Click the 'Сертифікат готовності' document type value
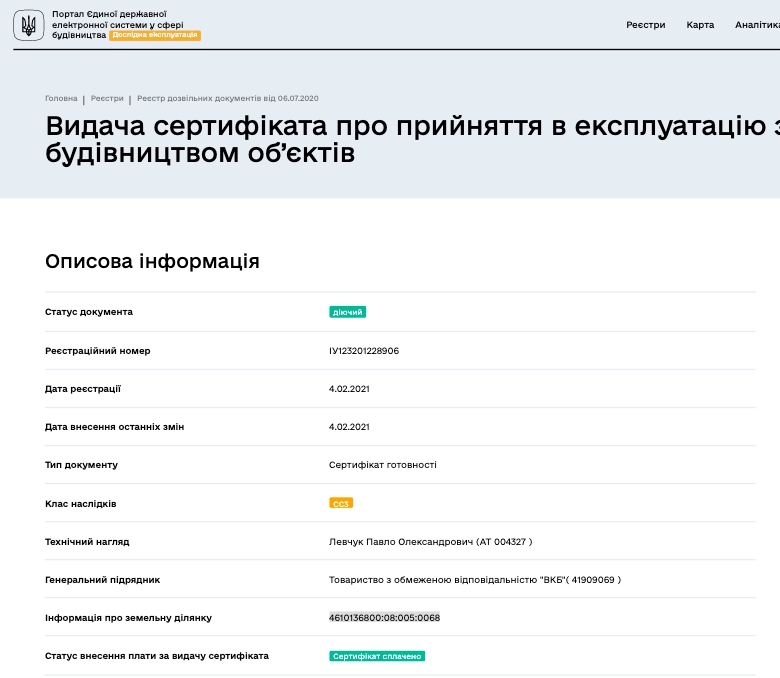This screenshot has width=780, height=678. (383, 465)
